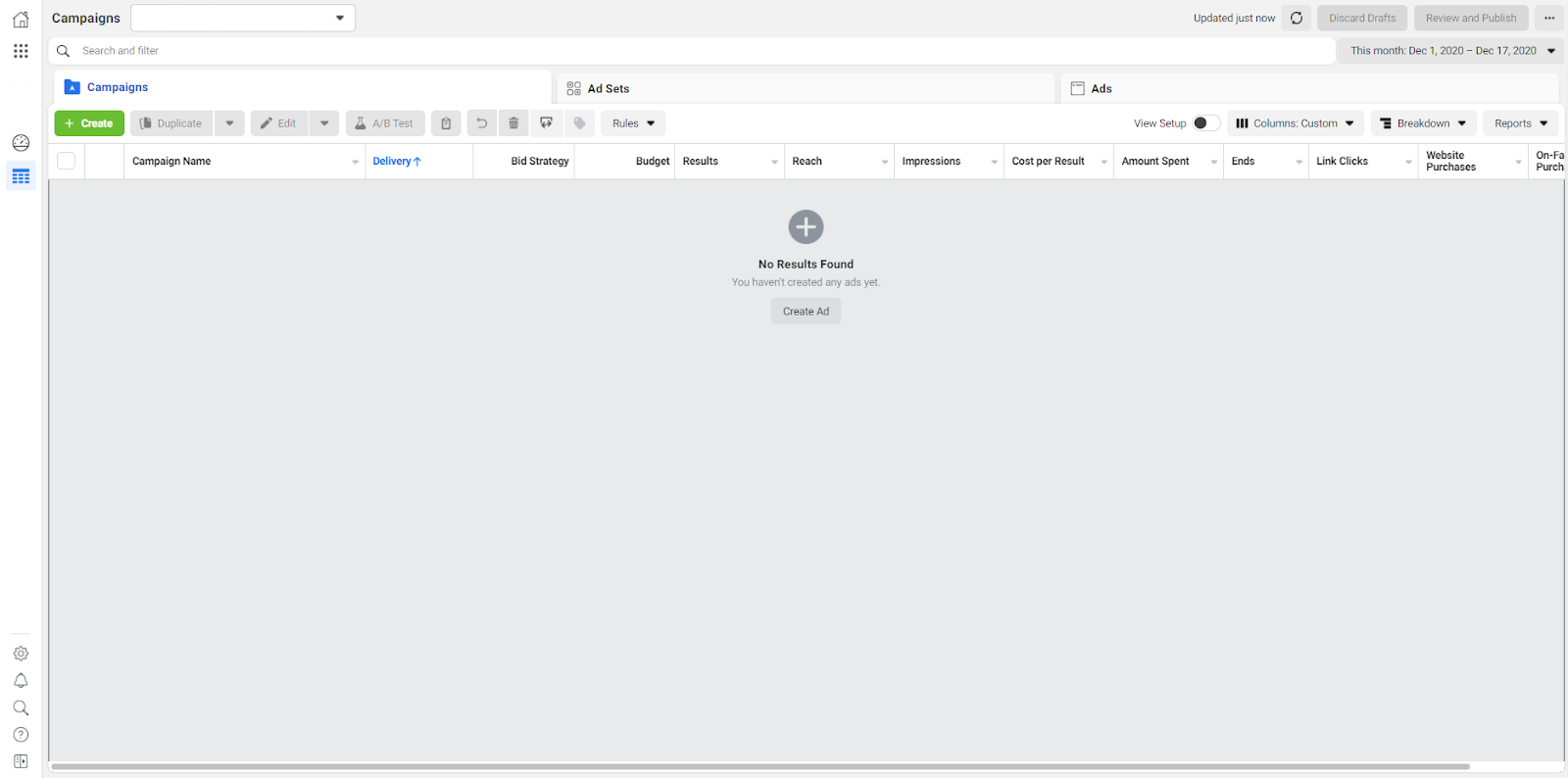The height and width of the screenshot is (778, 1568).
Task: Select the Campaigns table icon in sidebar
Action: click(x=21, y=176)
